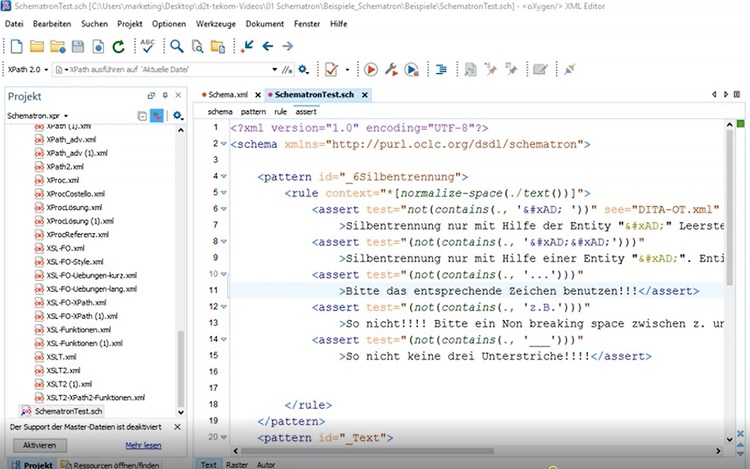Save the file with floppy icon
750x469 pixels.
(x=77, y=46)
